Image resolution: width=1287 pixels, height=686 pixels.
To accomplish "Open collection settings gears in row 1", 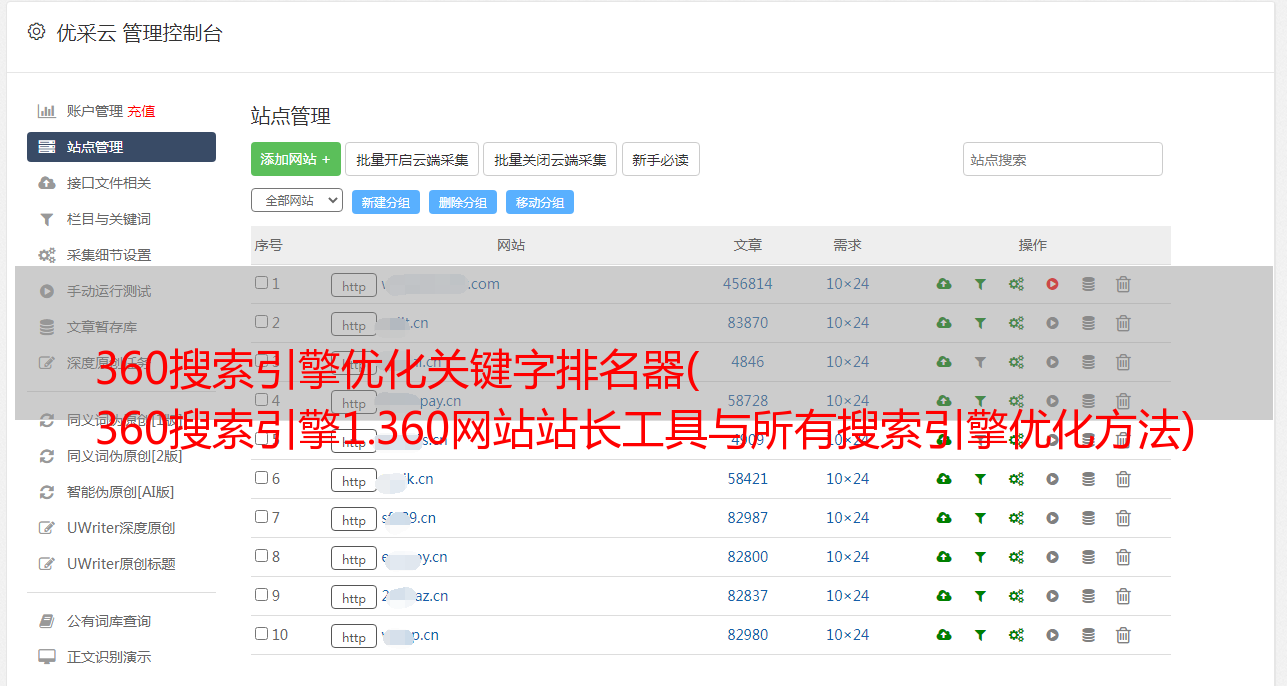I will tap(1016, 284).
